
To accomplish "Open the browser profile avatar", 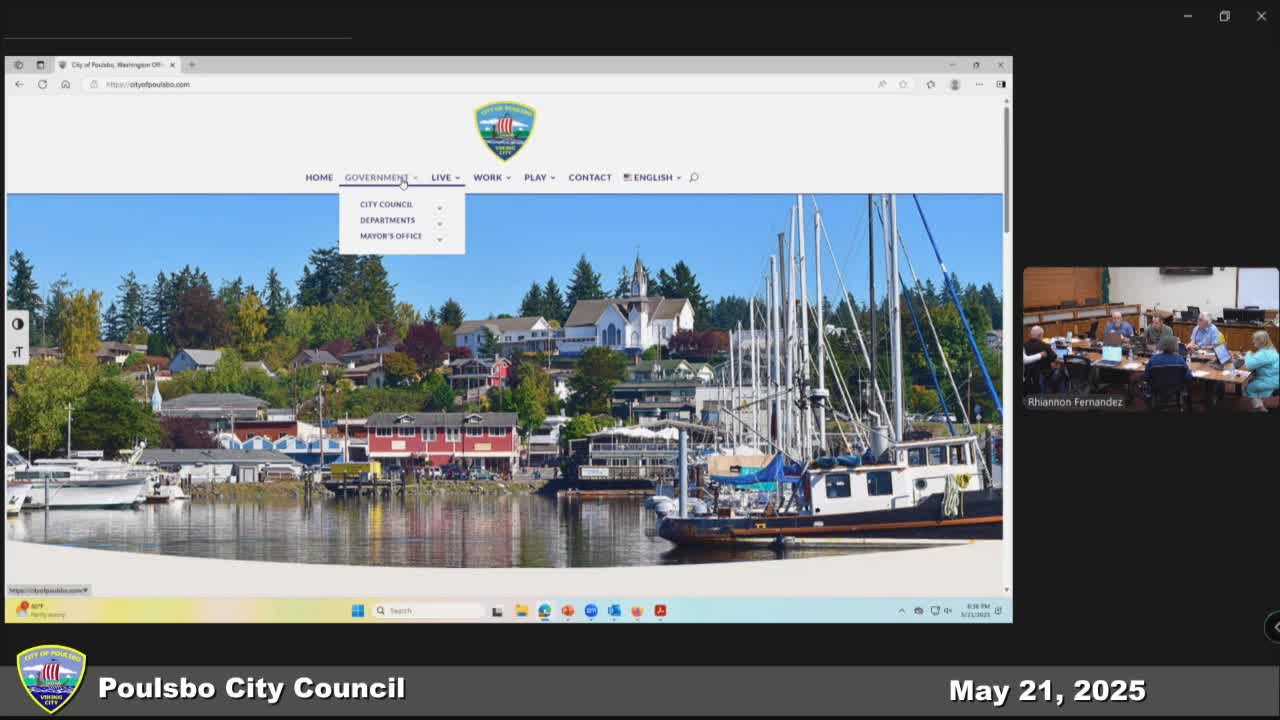I will point(955,84).
